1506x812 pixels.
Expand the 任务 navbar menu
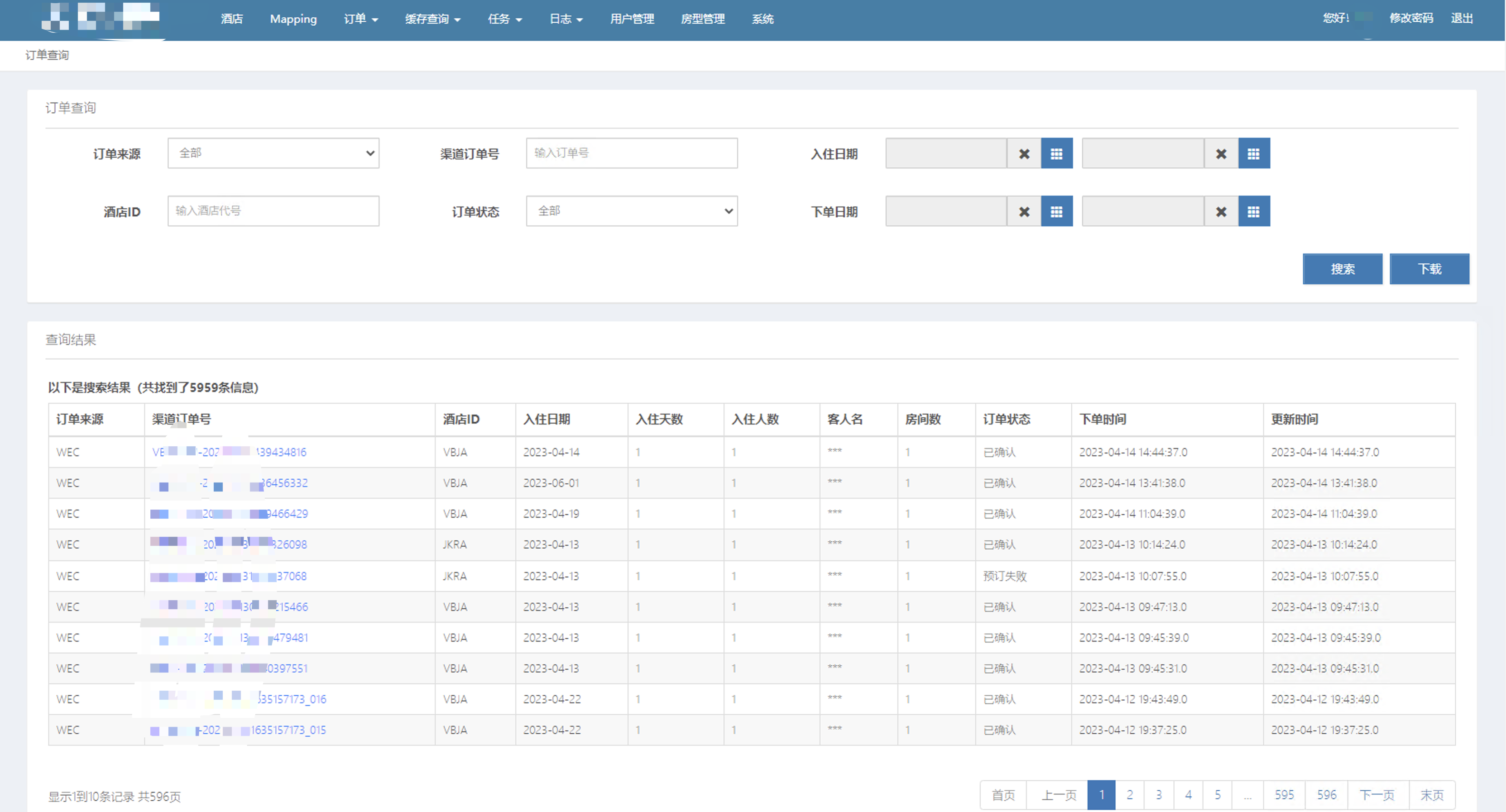(x=504, y=19)
